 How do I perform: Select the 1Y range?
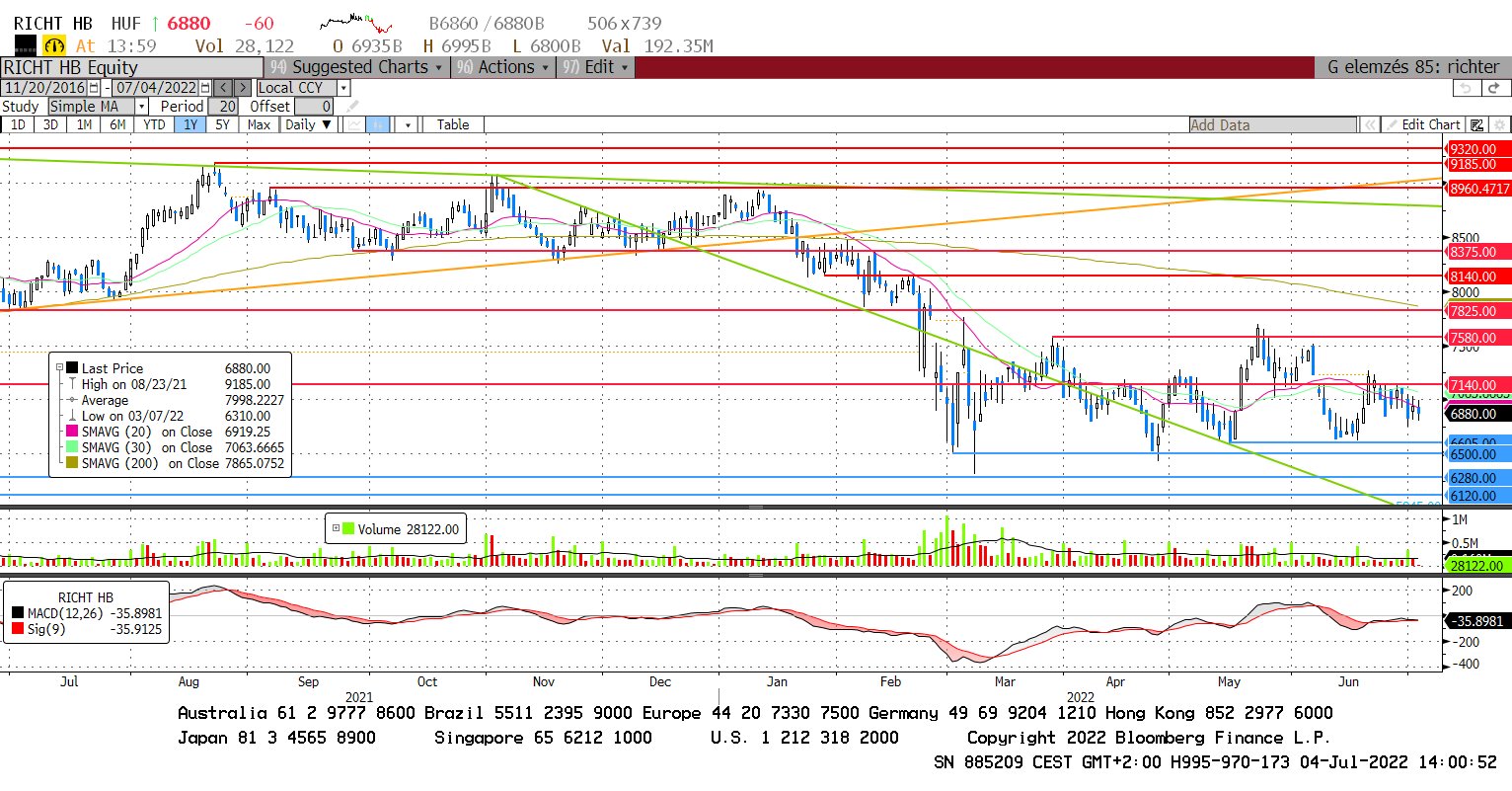189,124
